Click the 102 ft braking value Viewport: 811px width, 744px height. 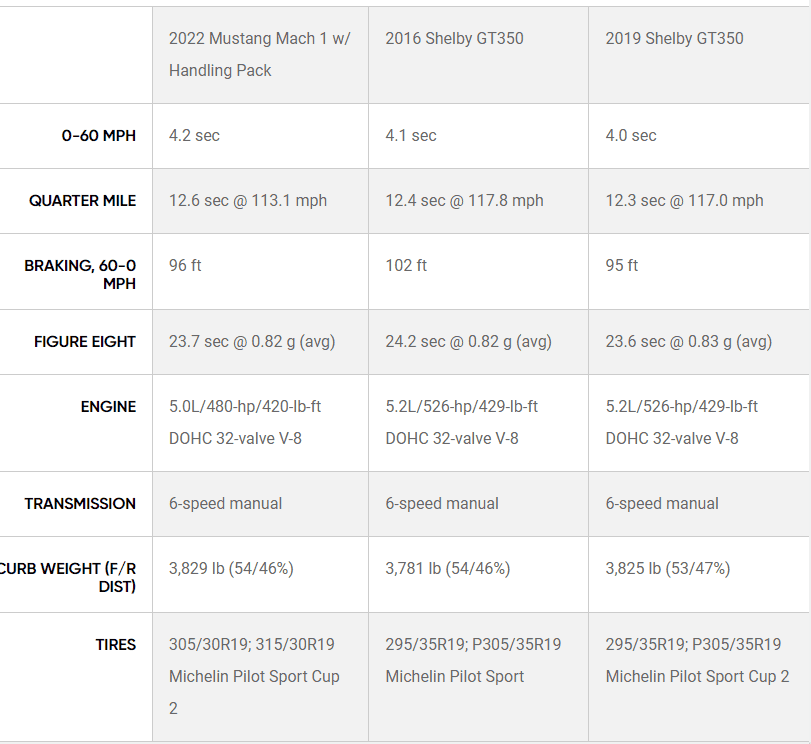406,265
